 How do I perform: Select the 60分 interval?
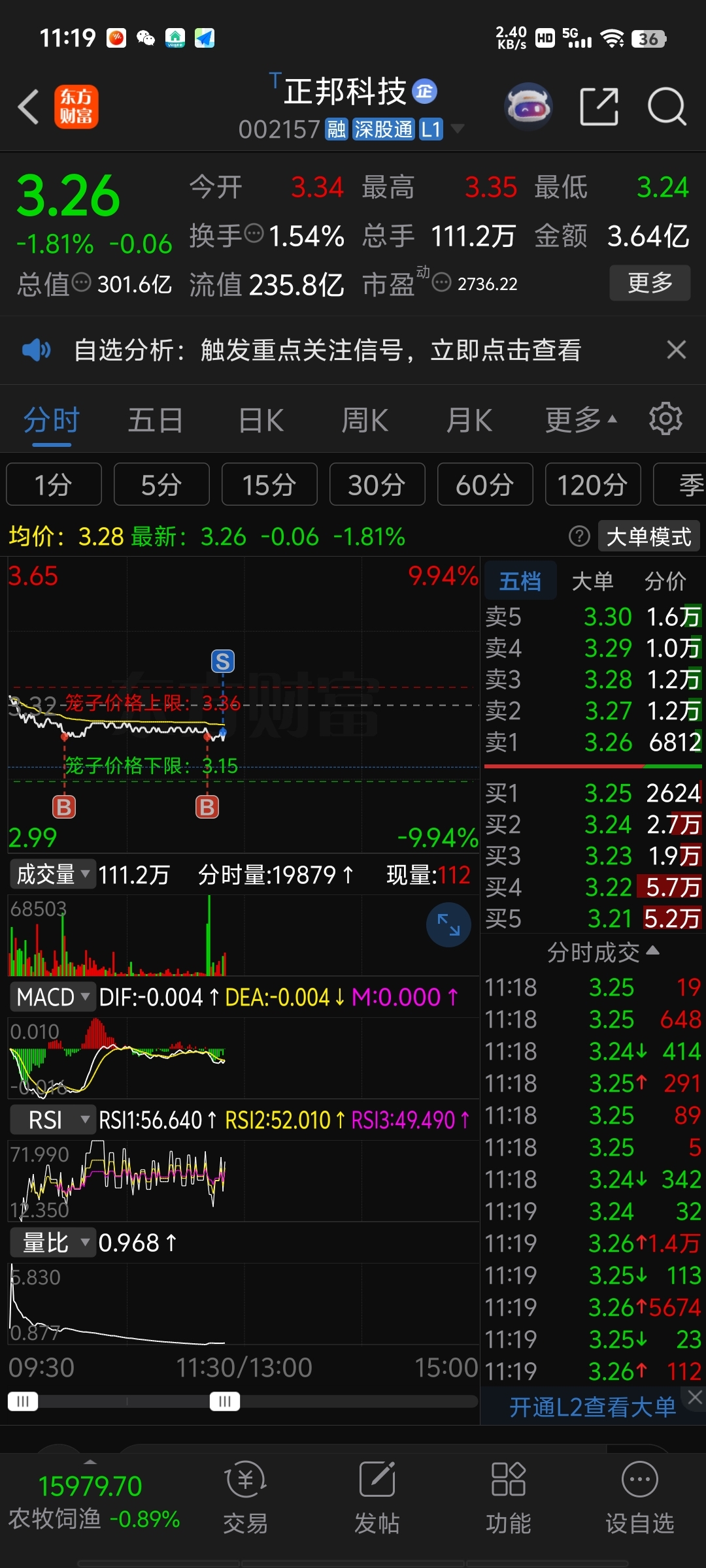[485, 485]
